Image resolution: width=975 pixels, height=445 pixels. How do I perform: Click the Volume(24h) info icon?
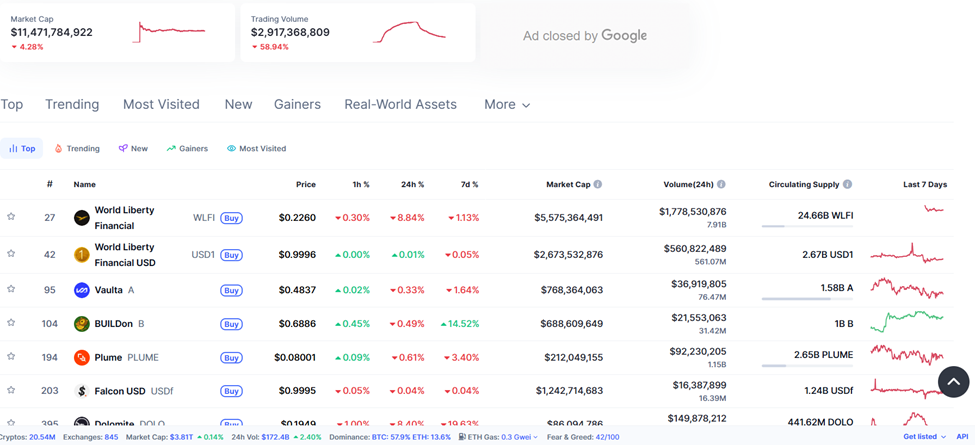(721, 185)
